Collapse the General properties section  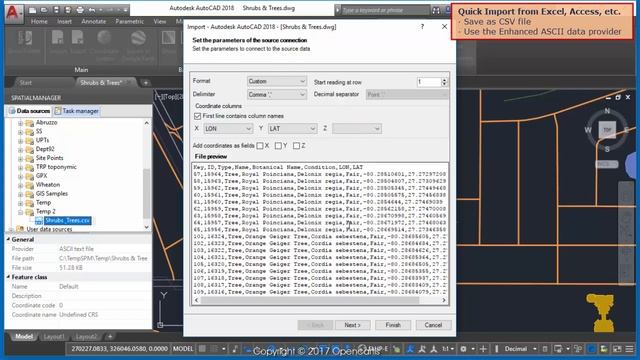8,240
